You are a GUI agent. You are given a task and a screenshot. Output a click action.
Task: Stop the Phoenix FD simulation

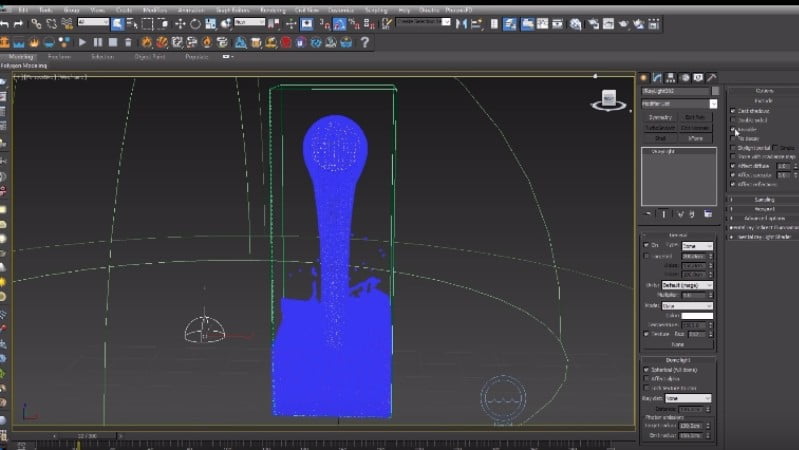tap(113, 42)
